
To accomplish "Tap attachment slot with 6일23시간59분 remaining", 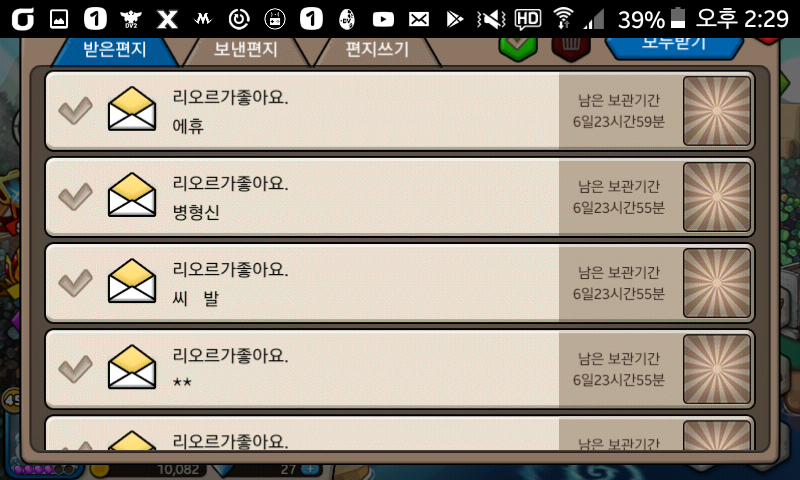I will (x=716, y=111).
